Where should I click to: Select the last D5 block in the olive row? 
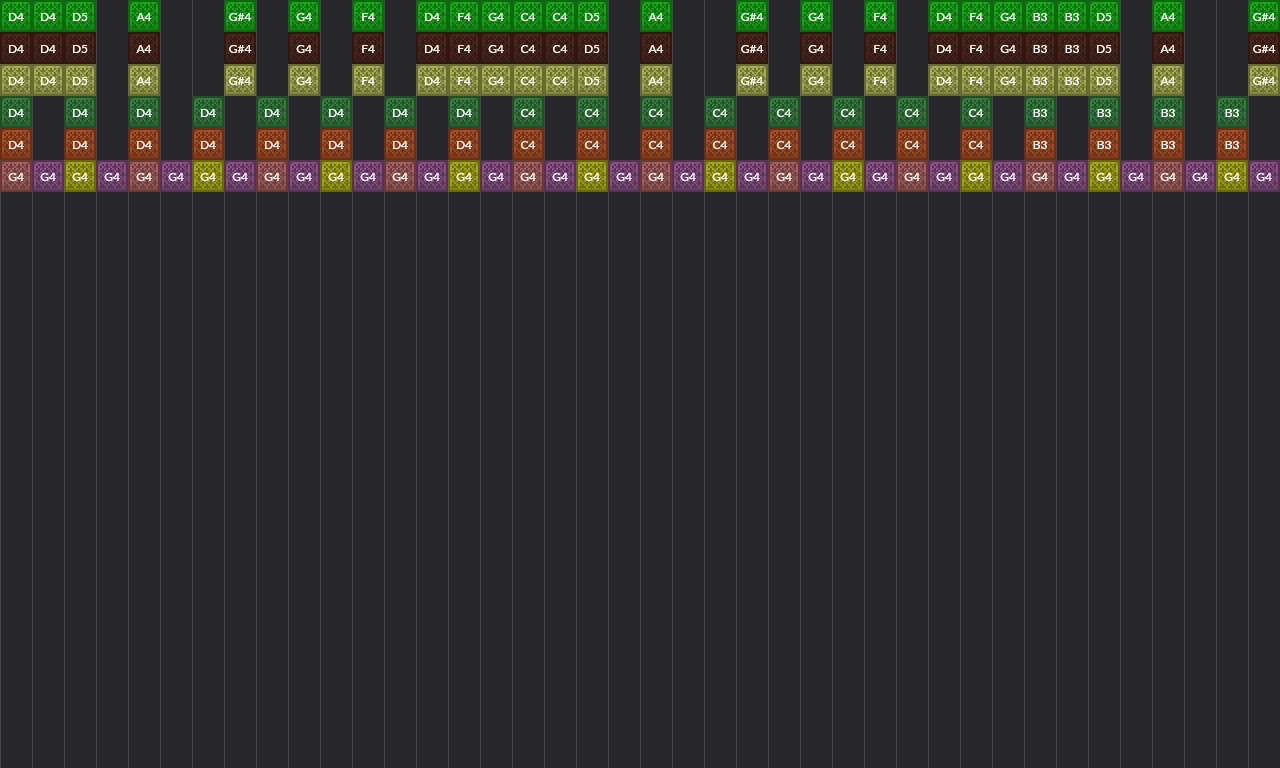coord(1104,81)
